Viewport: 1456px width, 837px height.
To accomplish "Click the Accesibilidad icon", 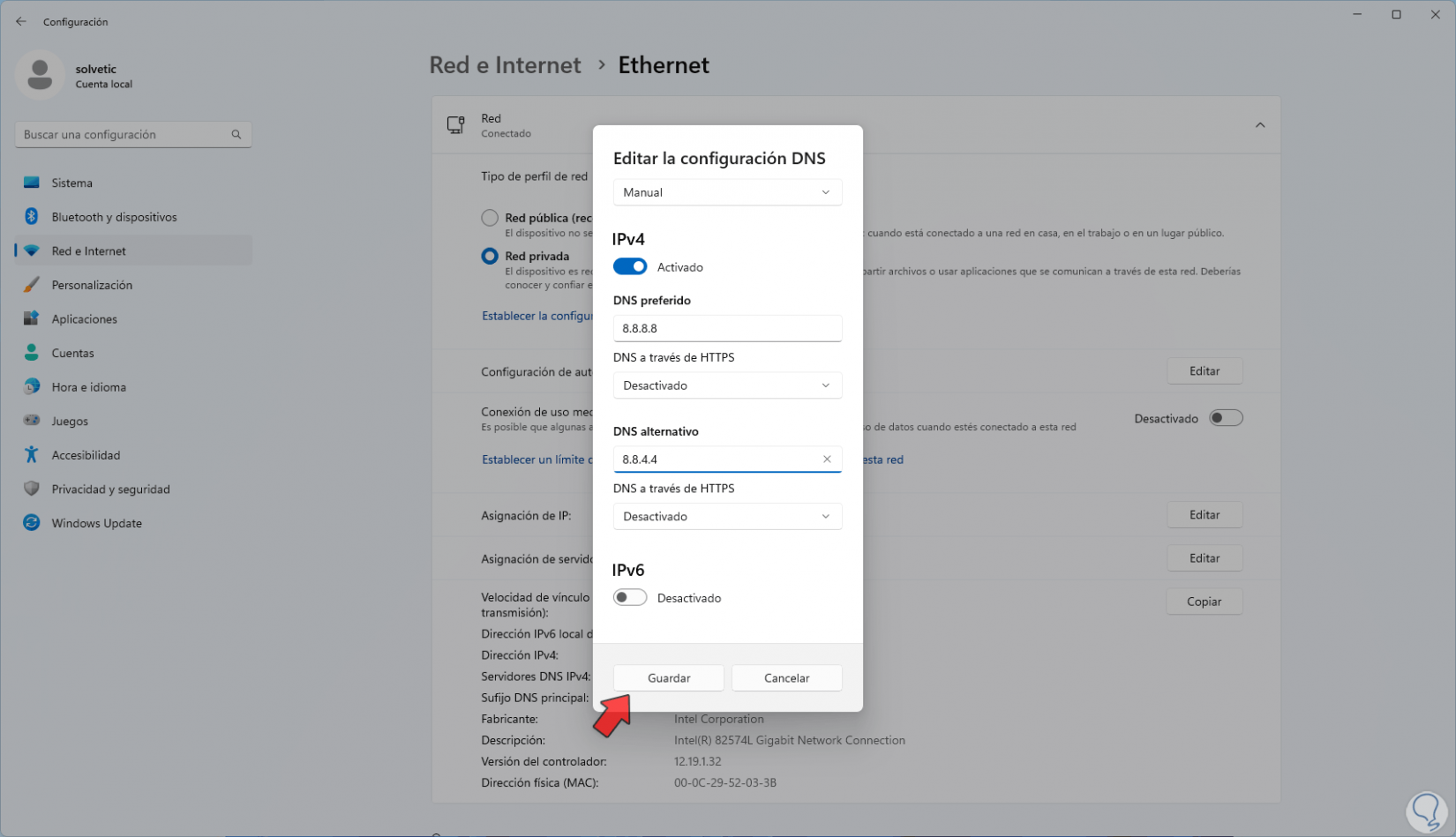I will click(32, 455).
